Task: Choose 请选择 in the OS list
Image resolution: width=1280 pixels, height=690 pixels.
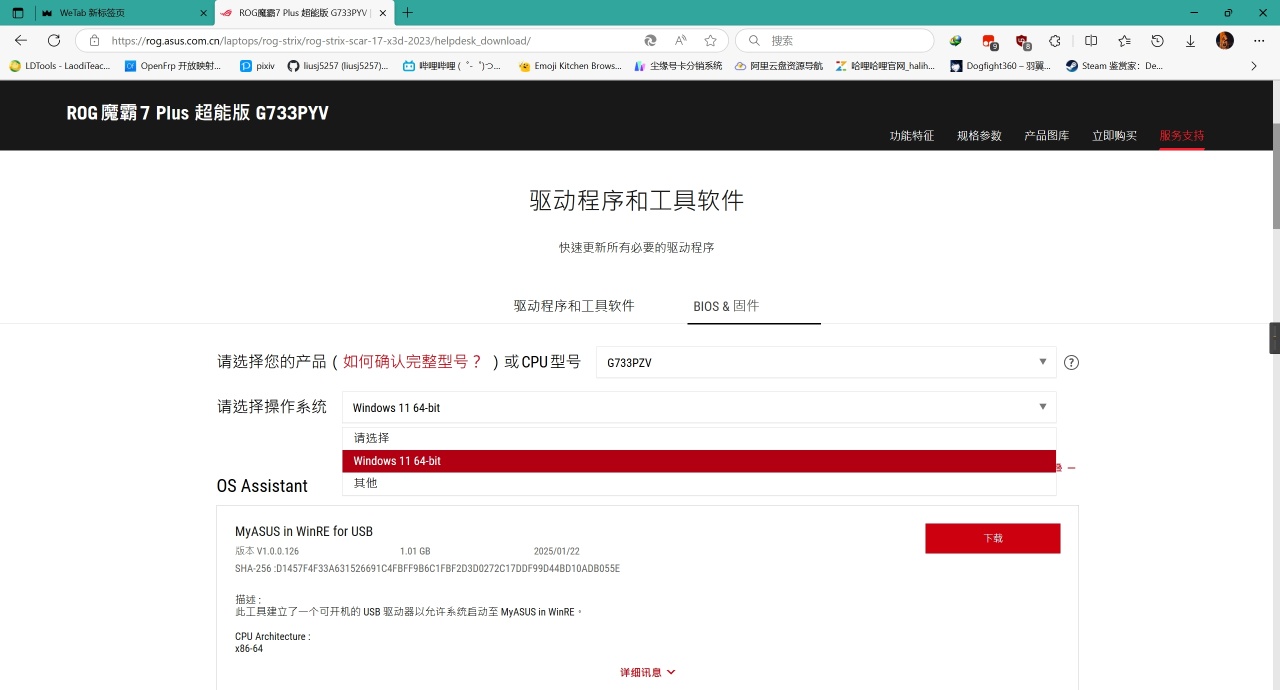Action: tap(699, 438)
